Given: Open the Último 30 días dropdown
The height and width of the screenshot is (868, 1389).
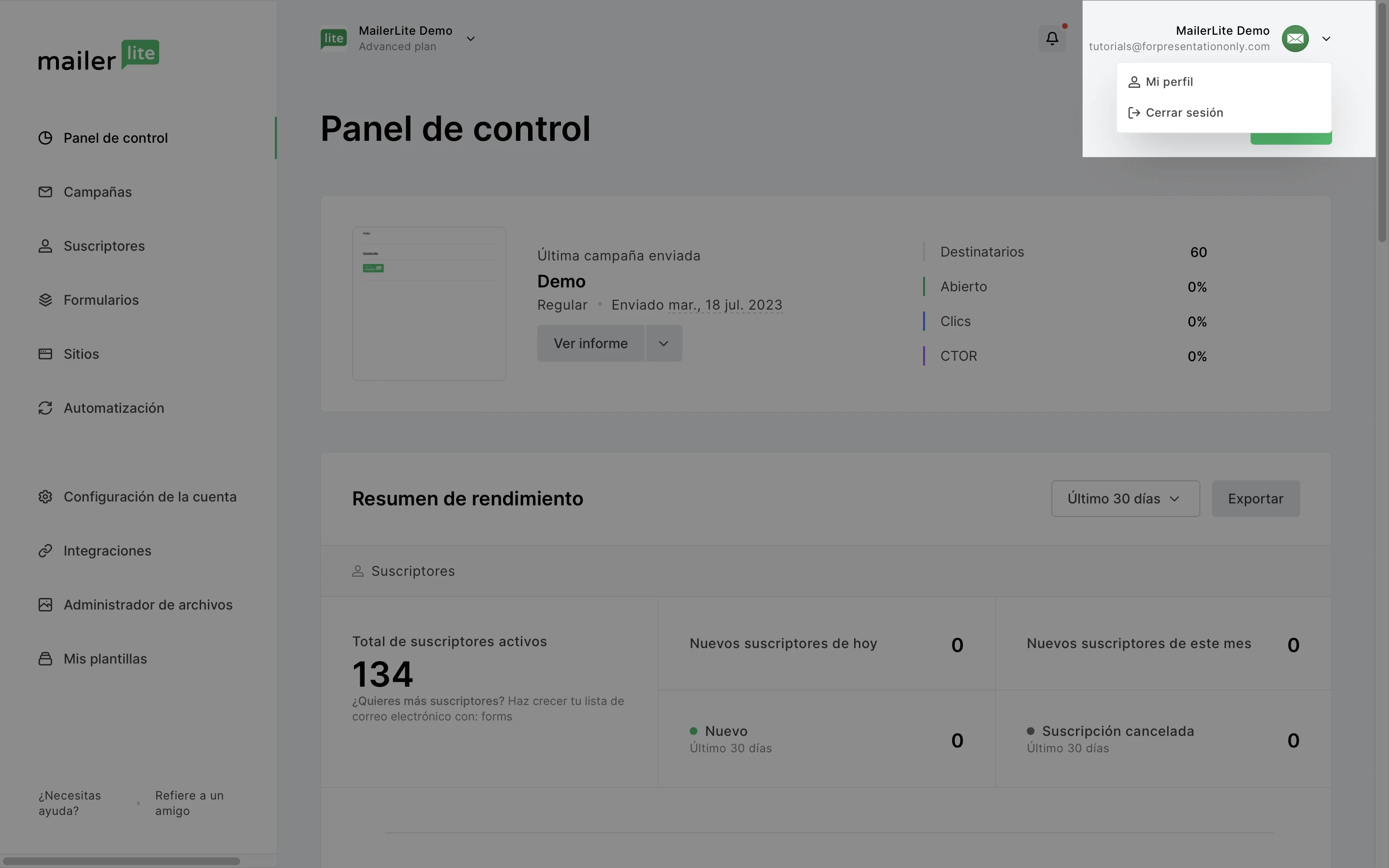Looking at the screenshot, I should click(1125, 498).
